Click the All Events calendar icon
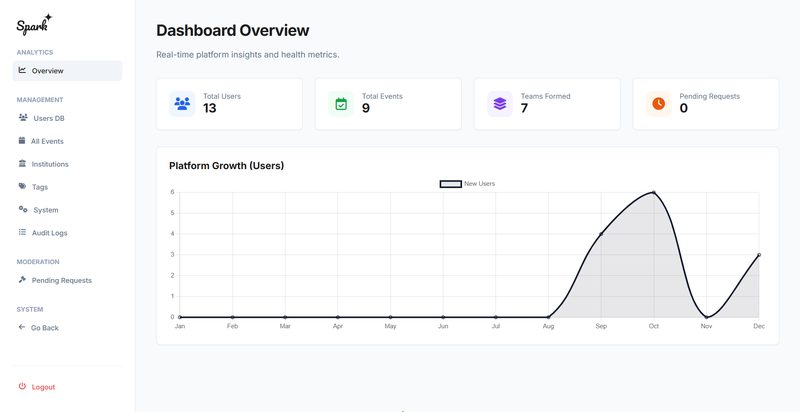Image resolution: width=800 pixels, height=412 pixels. point(22,141)
